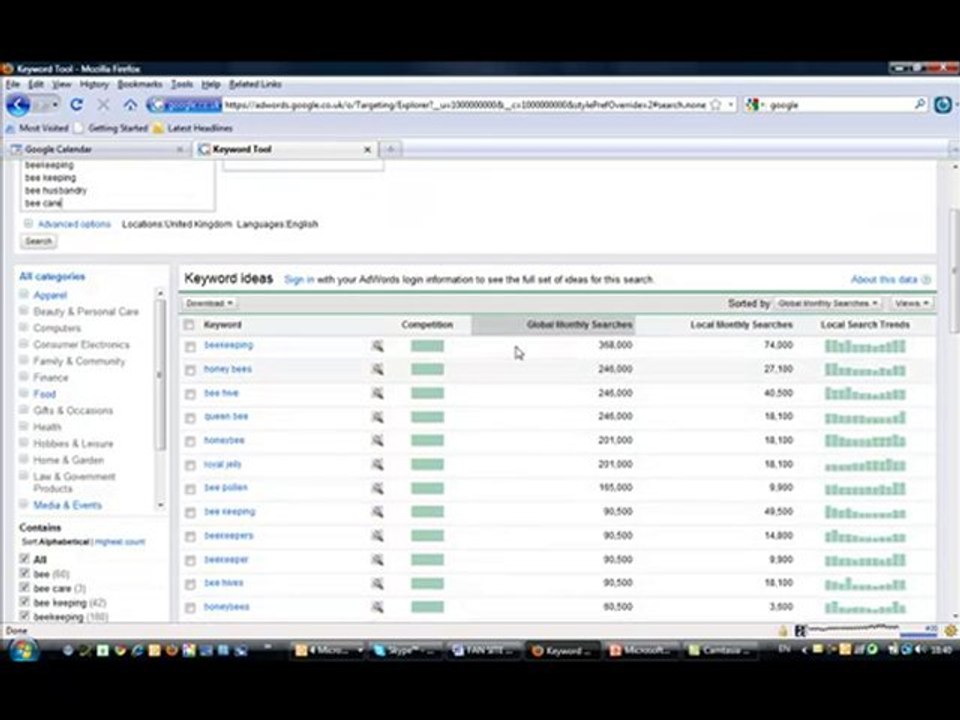The image size is (960, 720).
Task: Open magnifier icon for bee hives row
Action: (378, 583)
